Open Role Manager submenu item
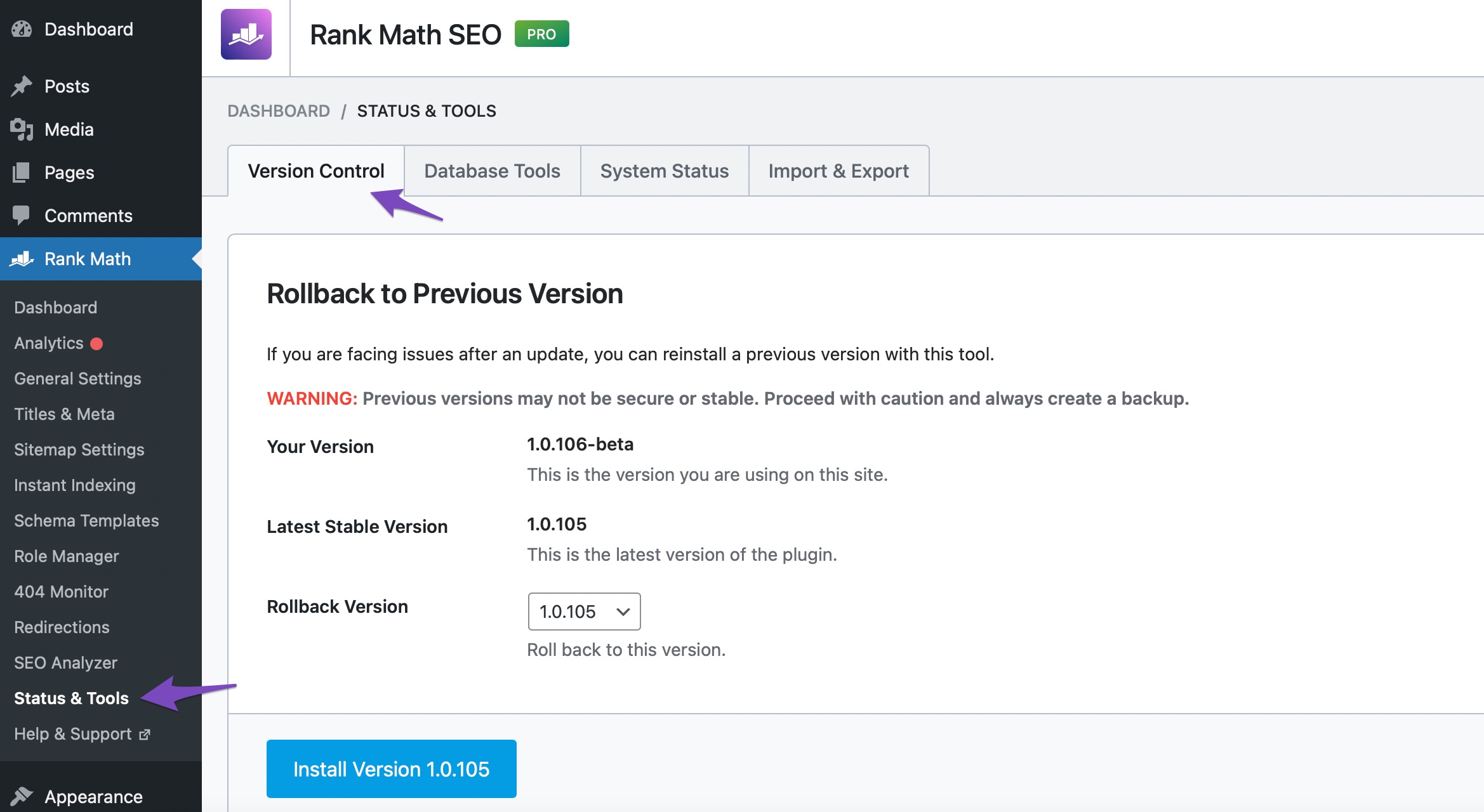This screenshot has height=812, width=1484. tap(67, 556)
